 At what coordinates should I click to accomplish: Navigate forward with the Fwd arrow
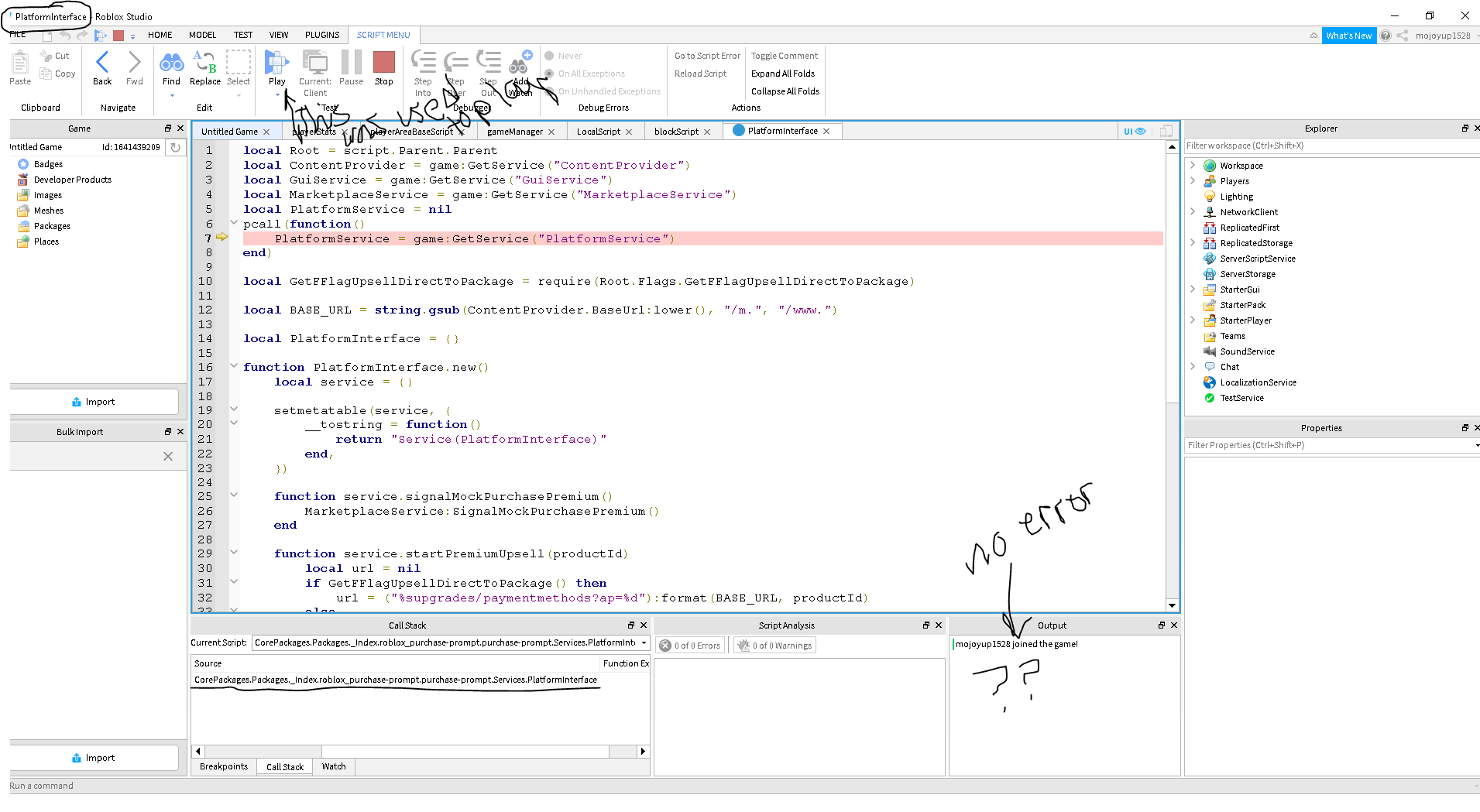point(134,67)
